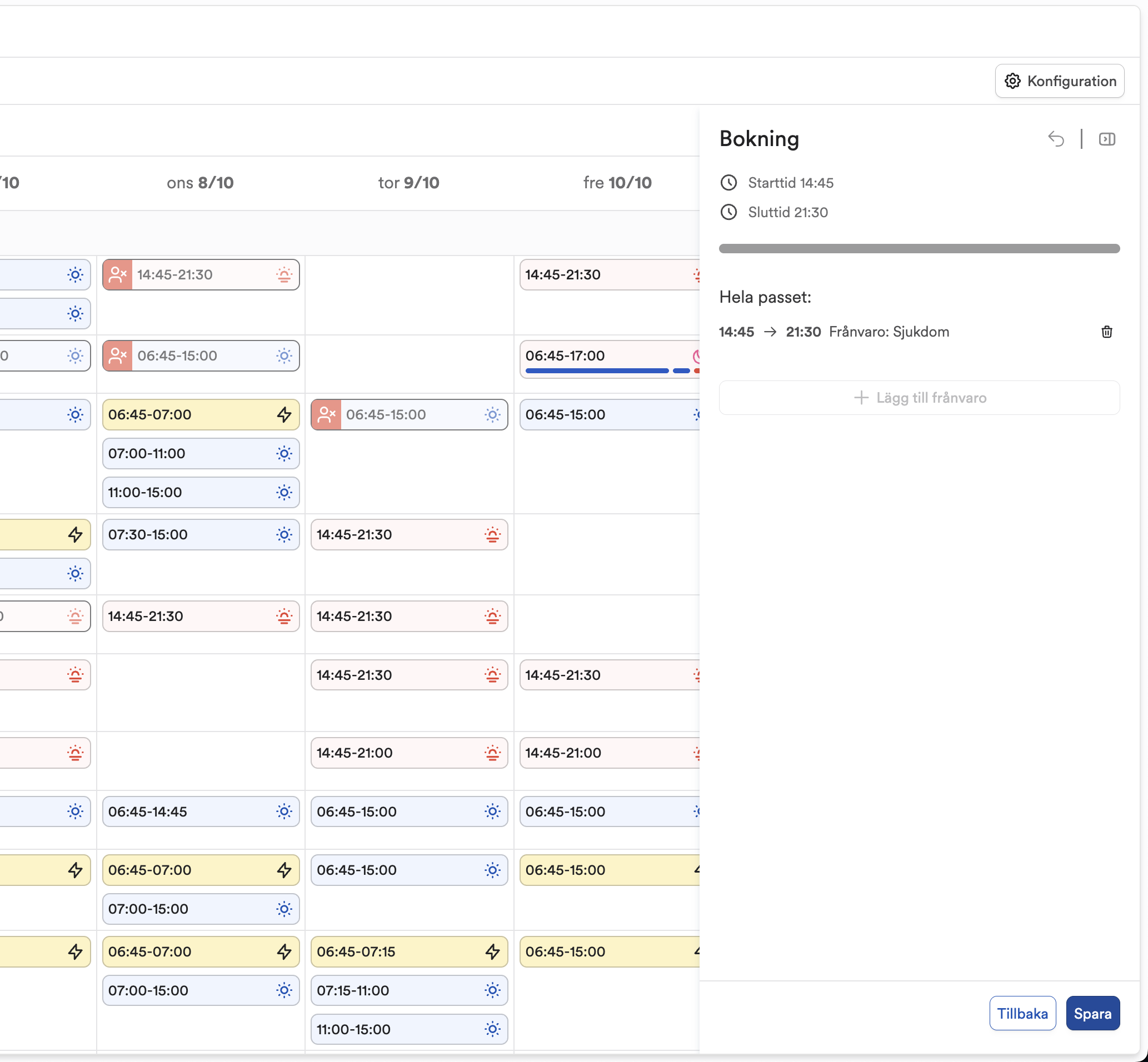Select the fre 10/10 column header
Image resolution: width=1148 pixels, height=1062 pixels.
tap(617, 183)
